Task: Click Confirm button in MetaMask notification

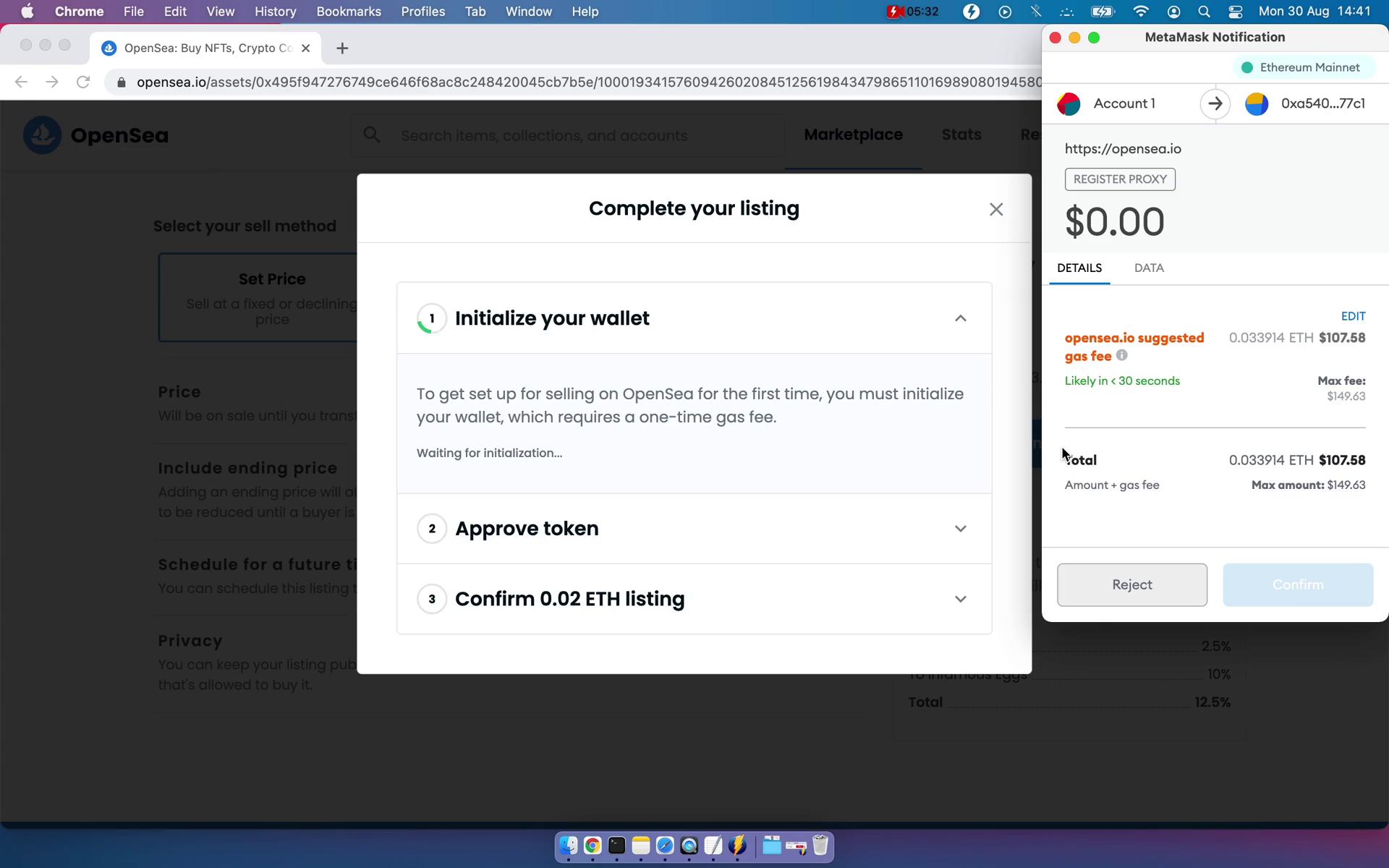Action: pyautogui.click(x=1298, y=584)
